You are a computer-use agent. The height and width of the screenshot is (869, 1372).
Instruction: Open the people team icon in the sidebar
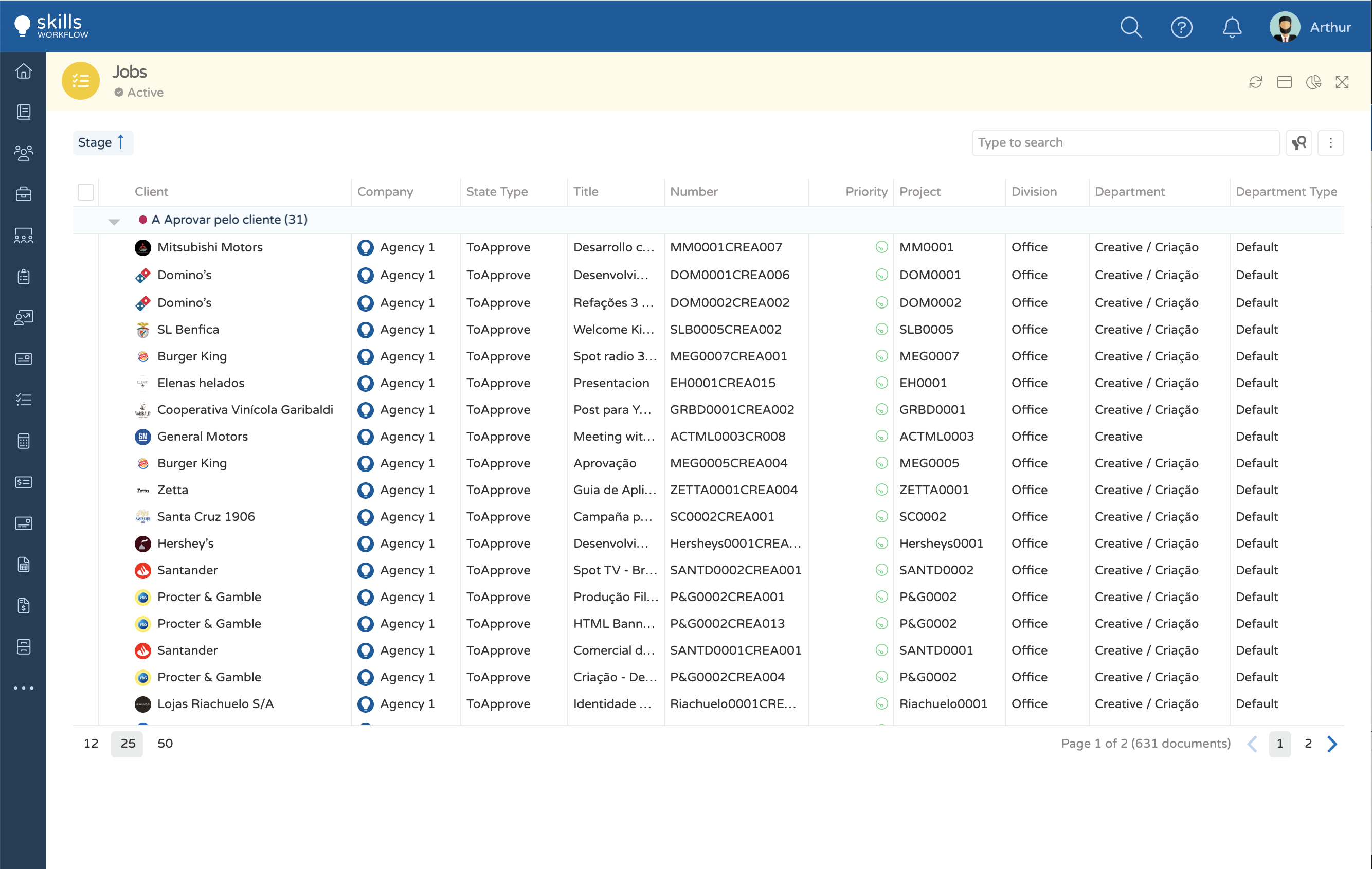coord(23,153)
